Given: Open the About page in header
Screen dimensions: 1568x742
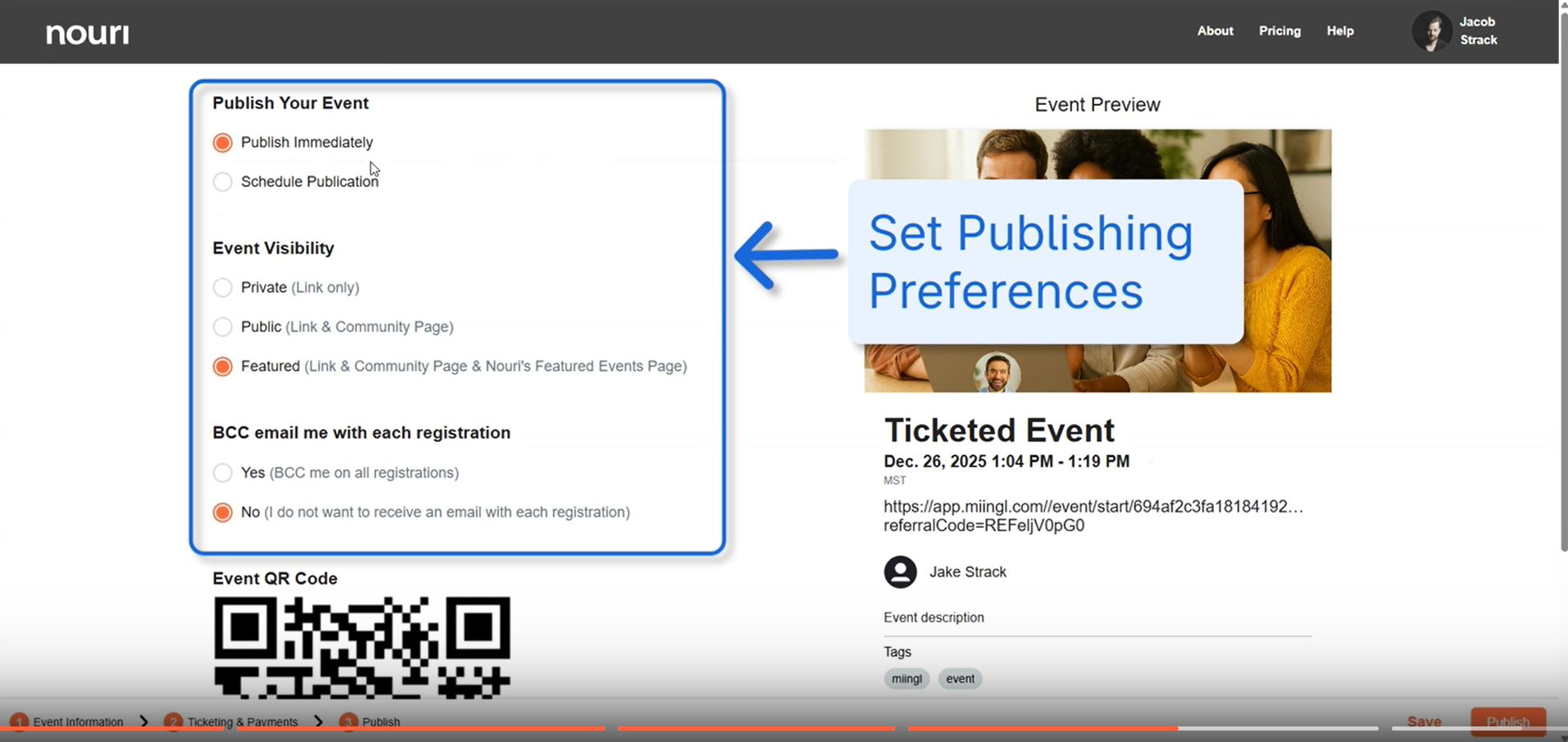Looking at the screenshot, I should pos(1215,31).
